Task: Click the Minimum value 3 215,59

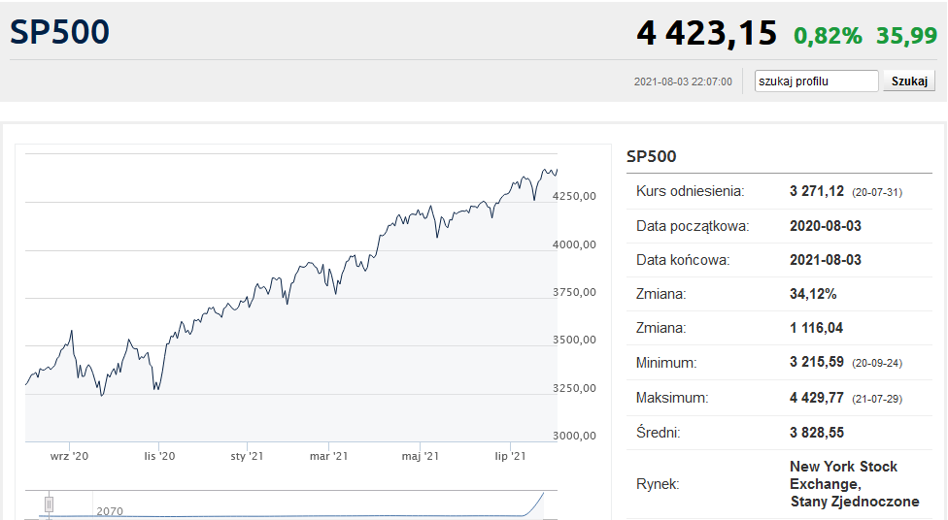Action: [816, 362]
